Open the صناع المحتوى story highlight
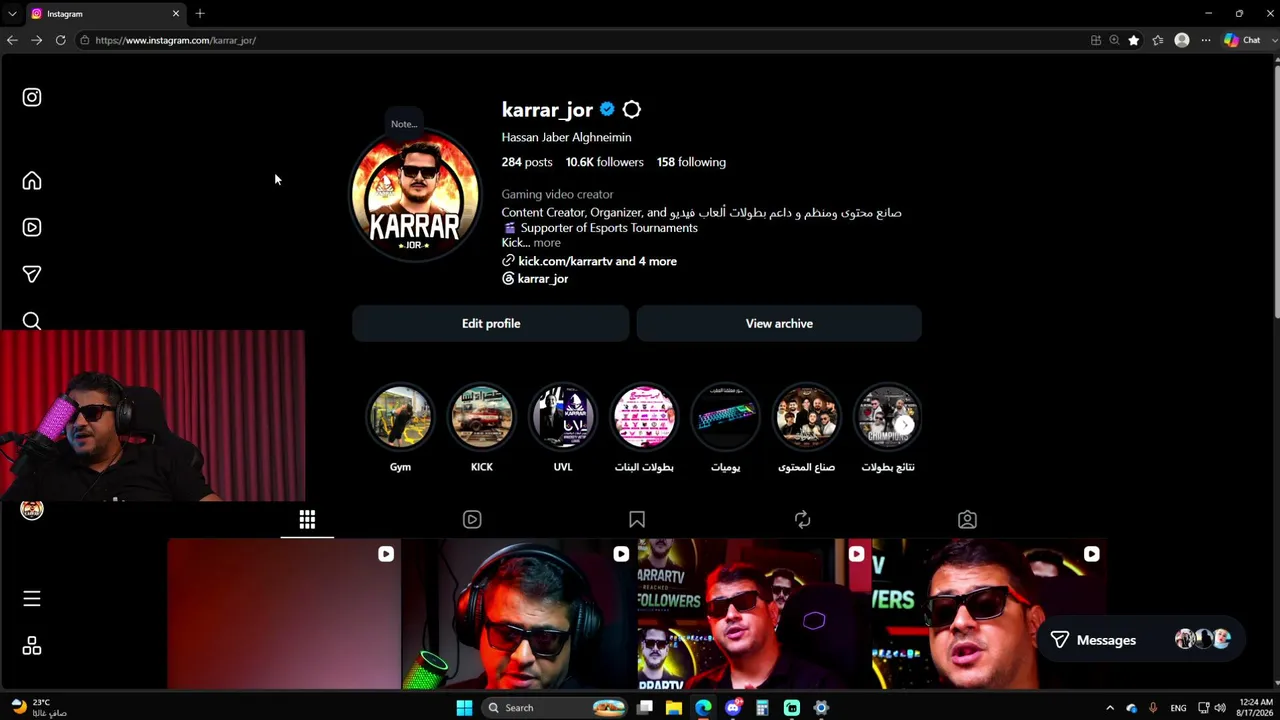1280x720 pixels. pos(807,417)
